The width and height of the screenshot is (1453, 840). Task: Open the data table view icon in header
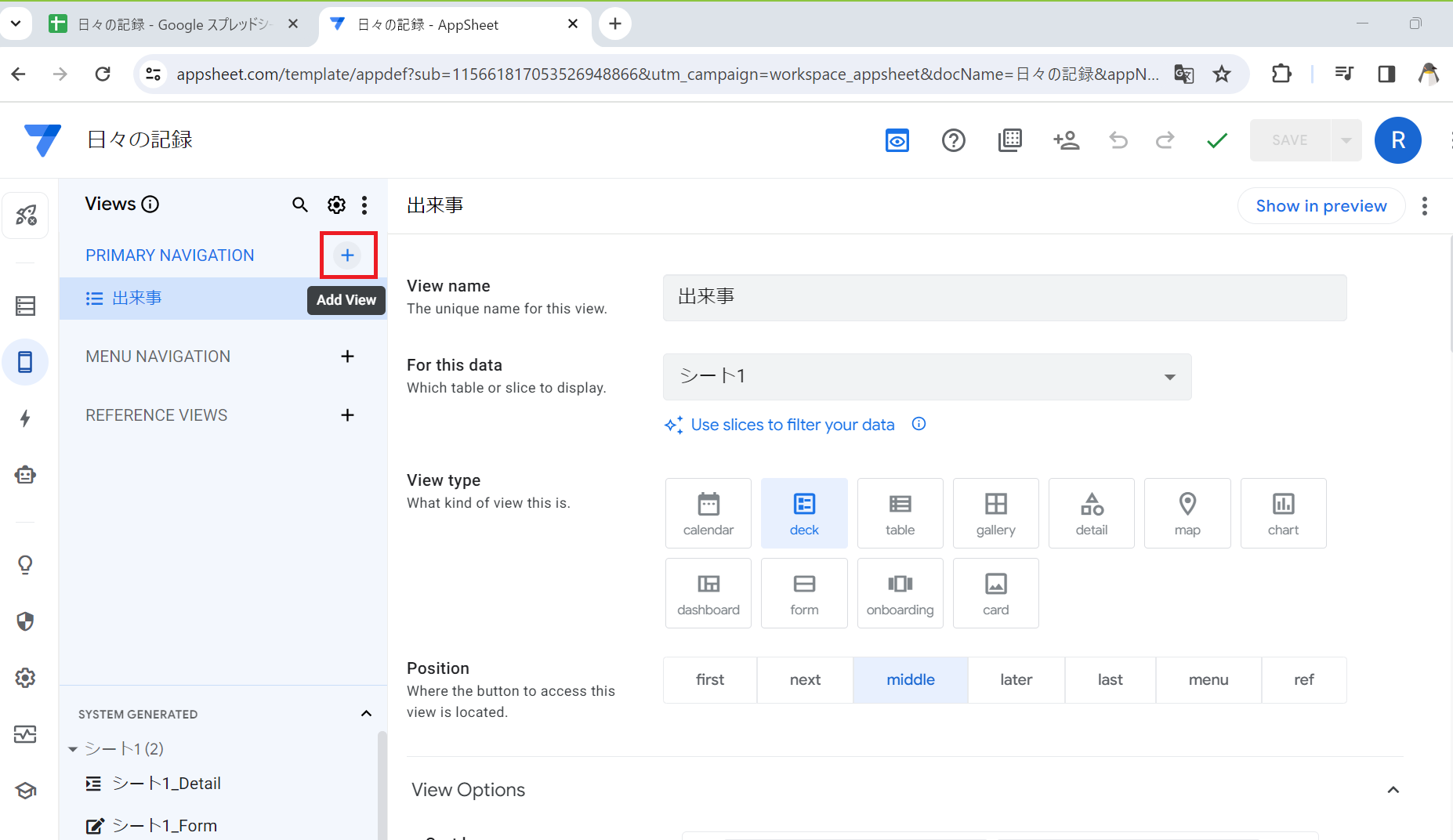[1009, 140]
